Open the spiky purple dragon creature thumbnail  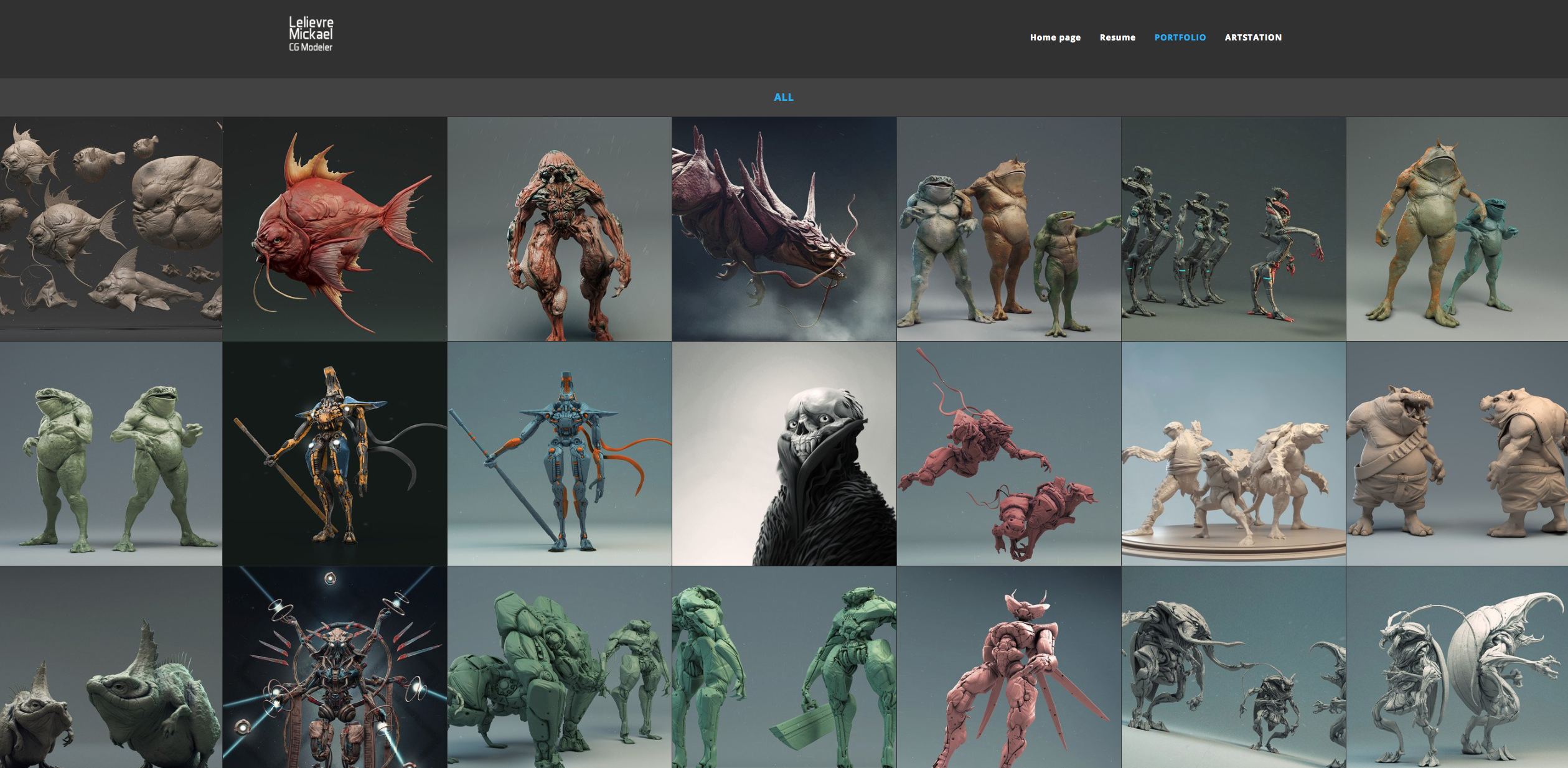coord(784,229)
